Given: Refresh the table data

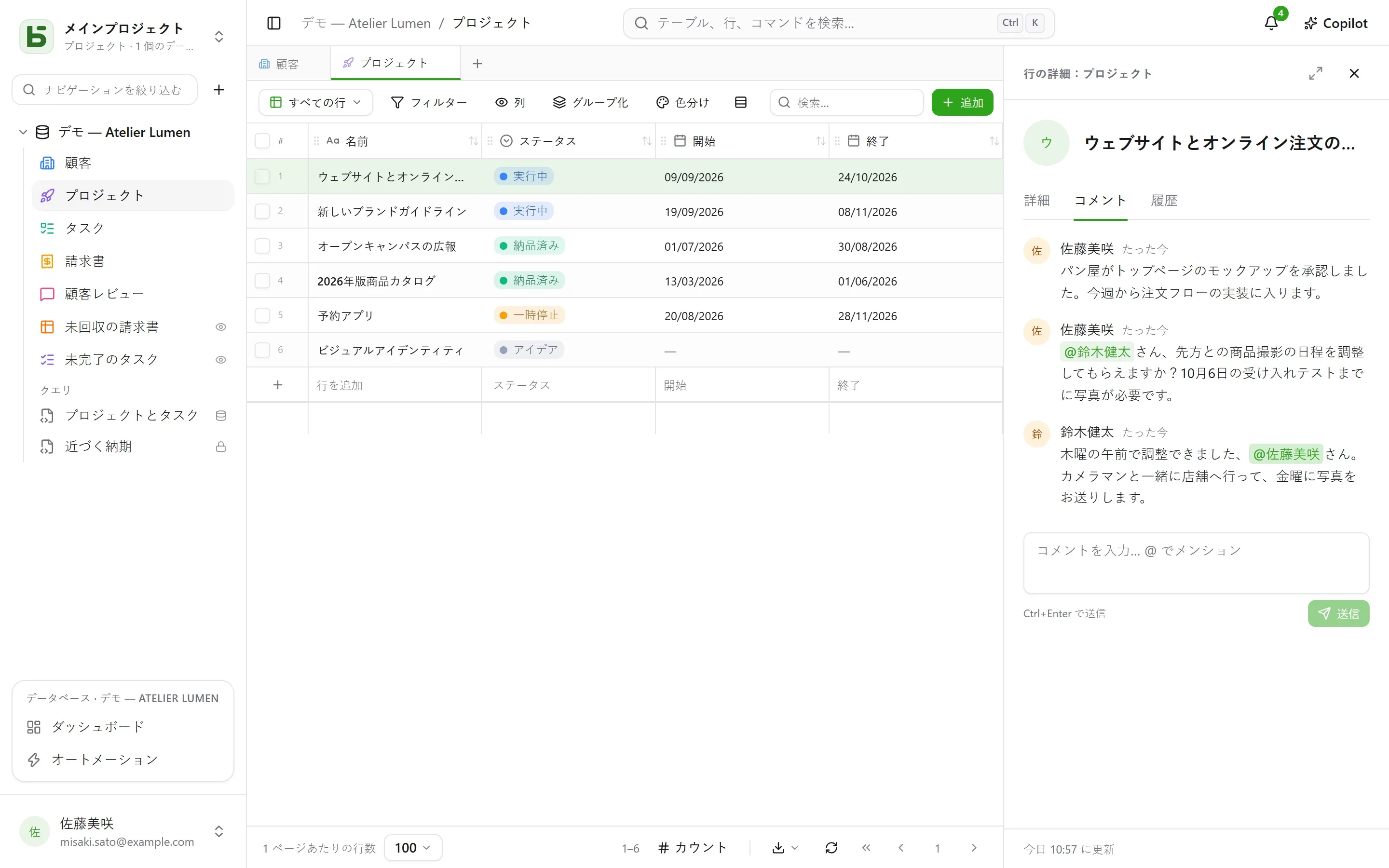Looking at the screenshot, I should (x=831, y=848).
